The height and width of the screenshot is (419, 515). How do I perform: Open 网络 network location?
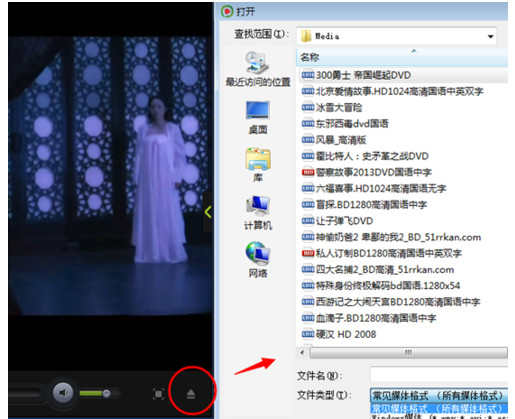coord(258,260)
